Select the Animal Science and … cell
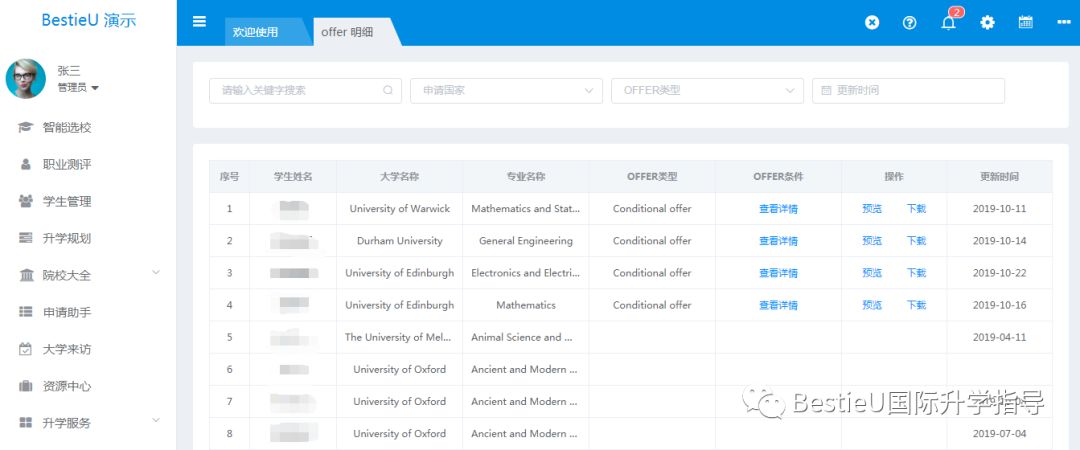This screenshot has height=450, width=1080. click(x=526, y=337)
